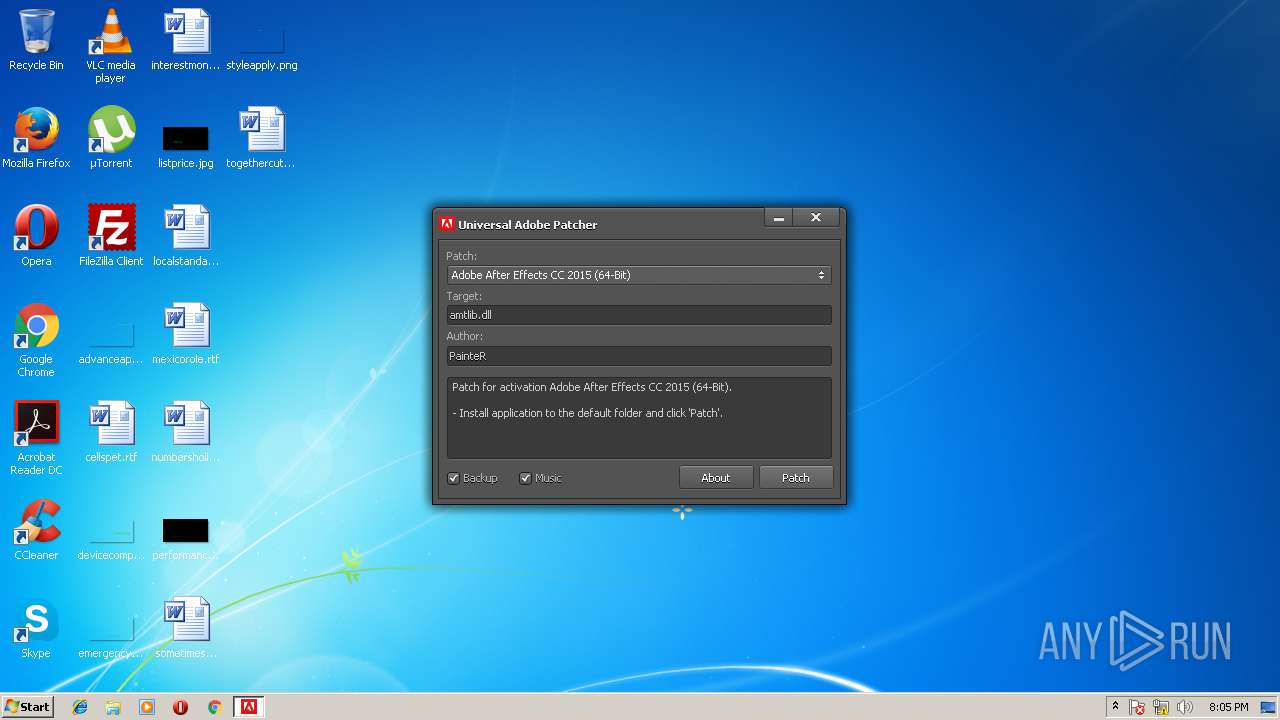Minimize the Universal Adobe Patcher window

coord(779,218)
